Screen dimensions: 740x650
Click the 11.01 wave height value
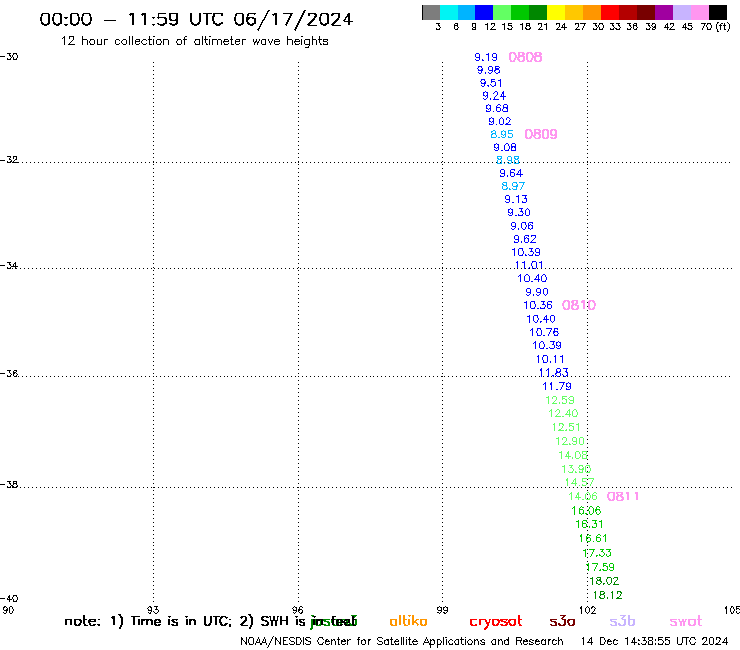pos(529,265)
